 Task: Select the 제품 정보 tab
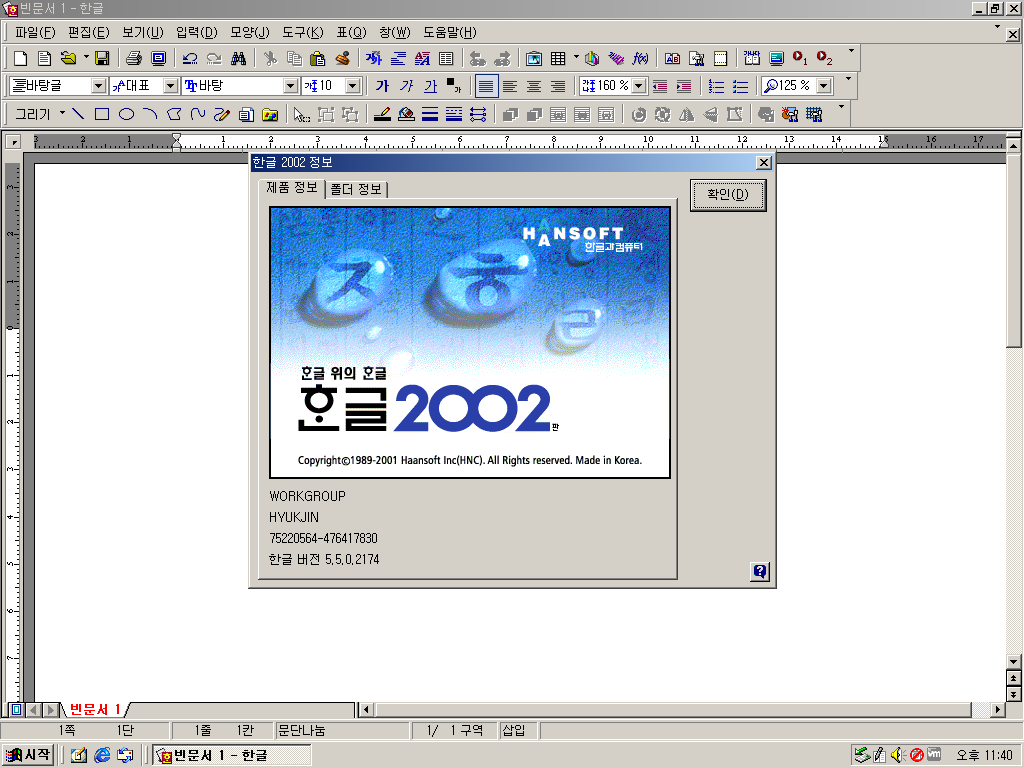(291, 188)
